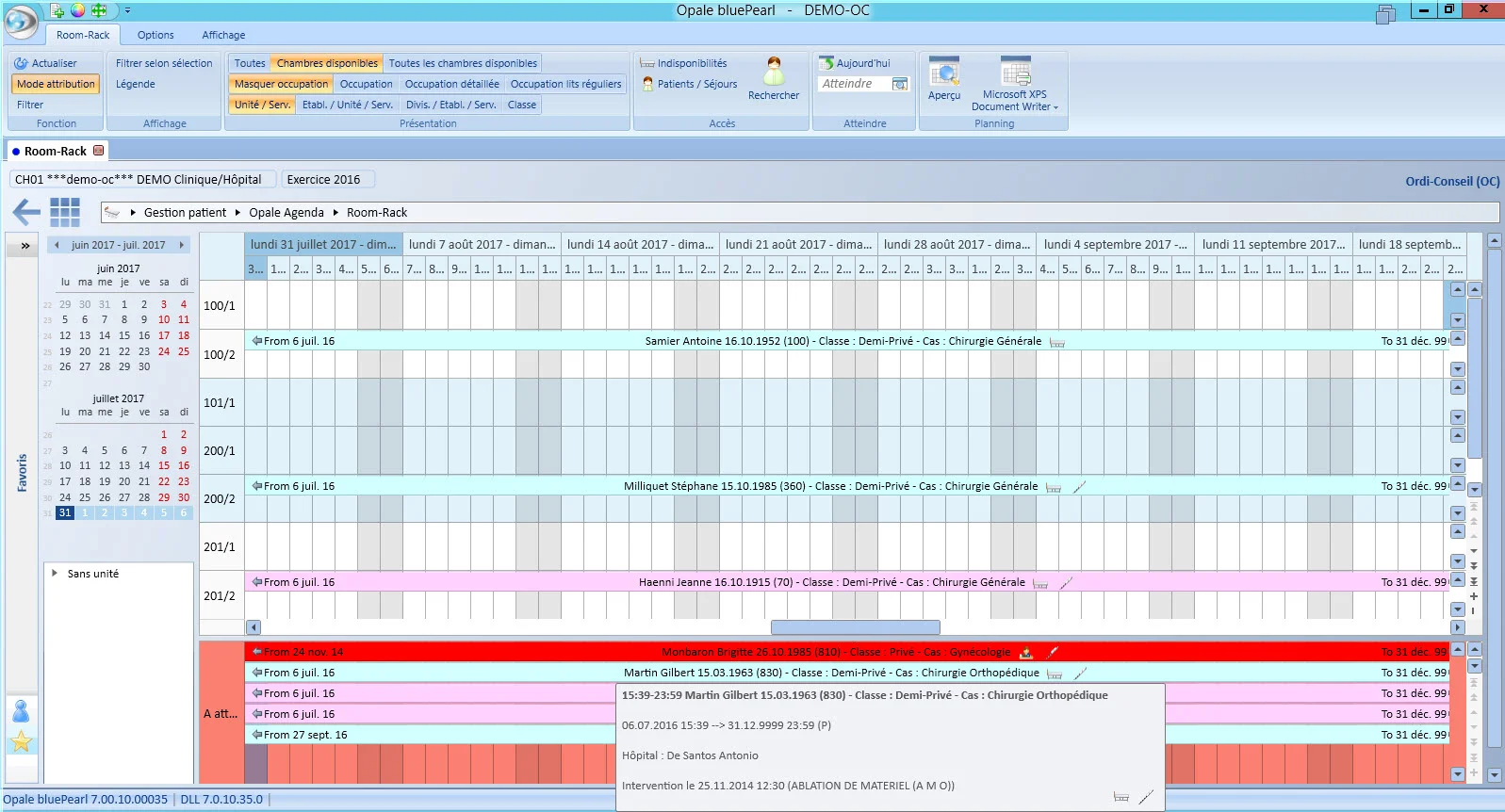
Task: Click the horizontal scrollbar thumb in room grid
Action: pos(856,627)
